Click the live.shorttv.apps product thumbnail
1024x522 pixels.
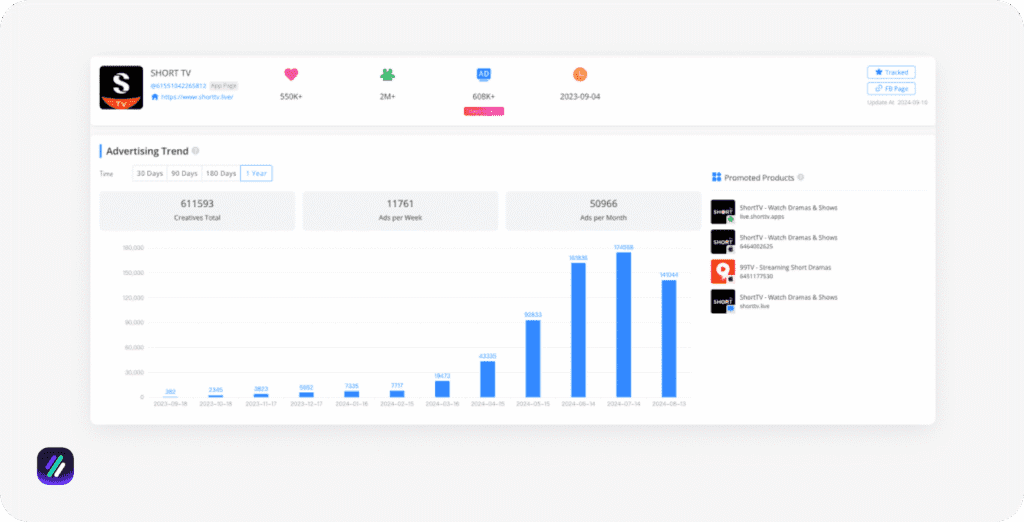coord(723,212)
